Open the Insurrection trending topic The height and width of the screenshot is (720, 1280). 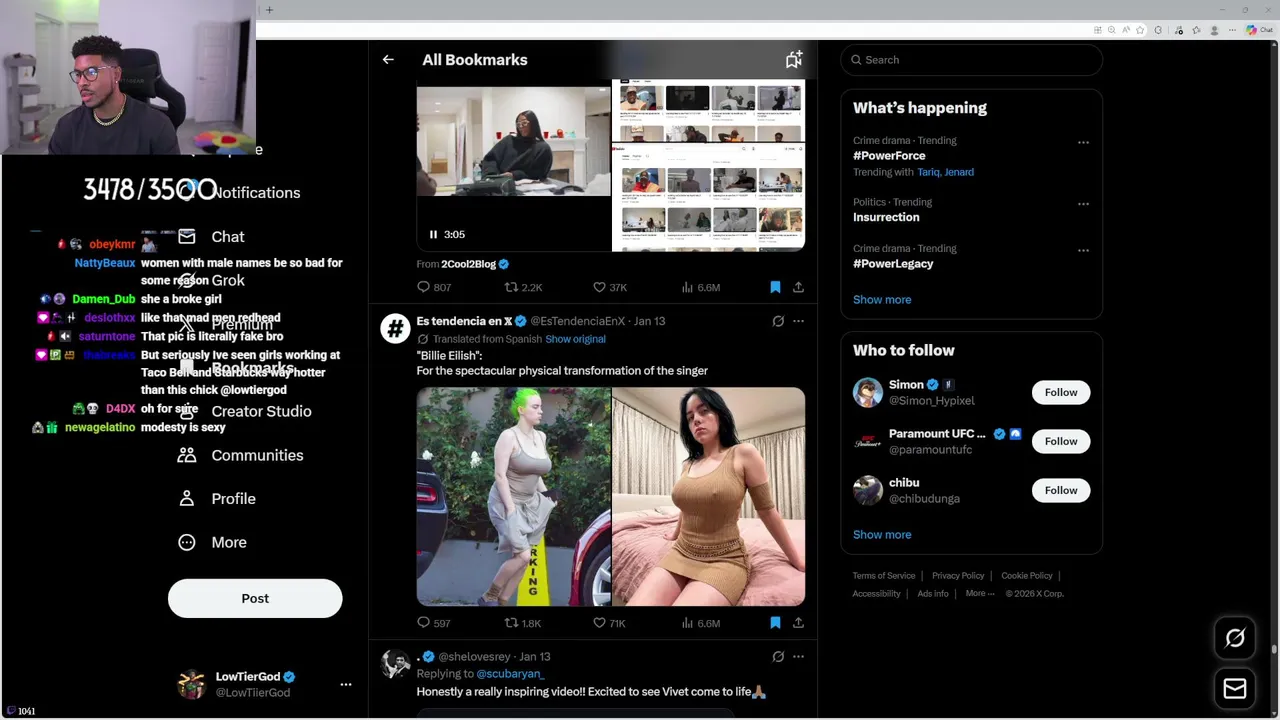click(x=886, y=217)
